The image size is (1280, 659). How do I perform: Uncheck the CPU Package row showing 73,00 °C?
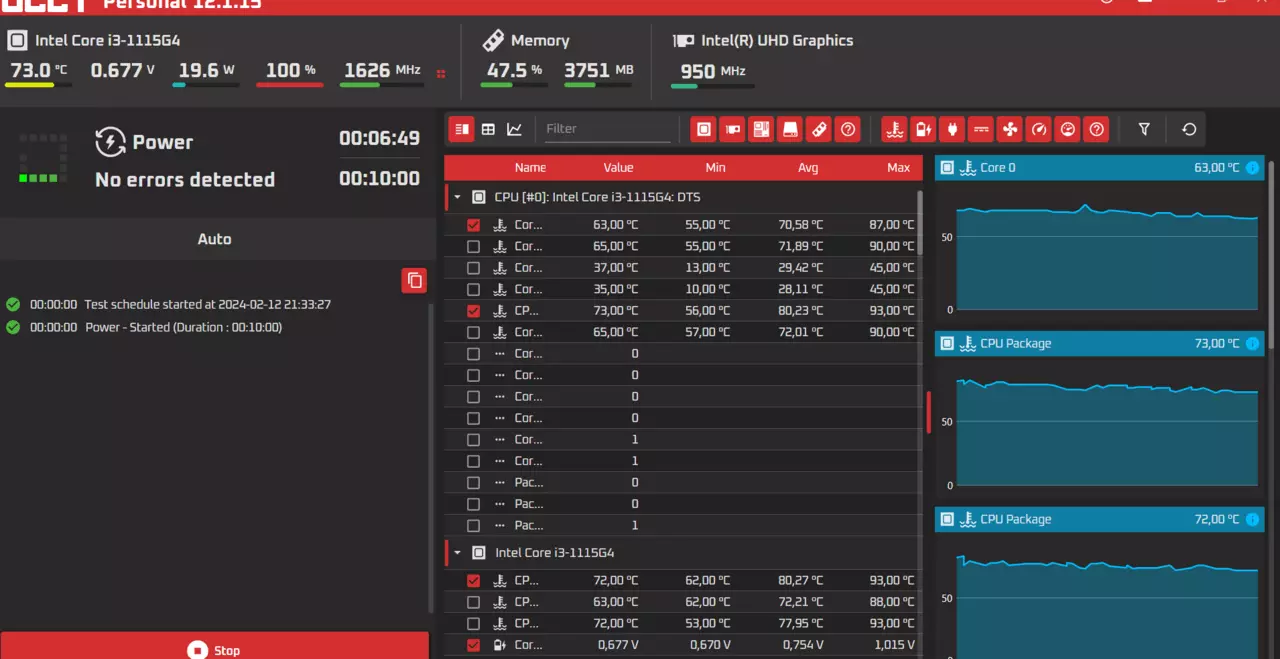coord(473,311)
